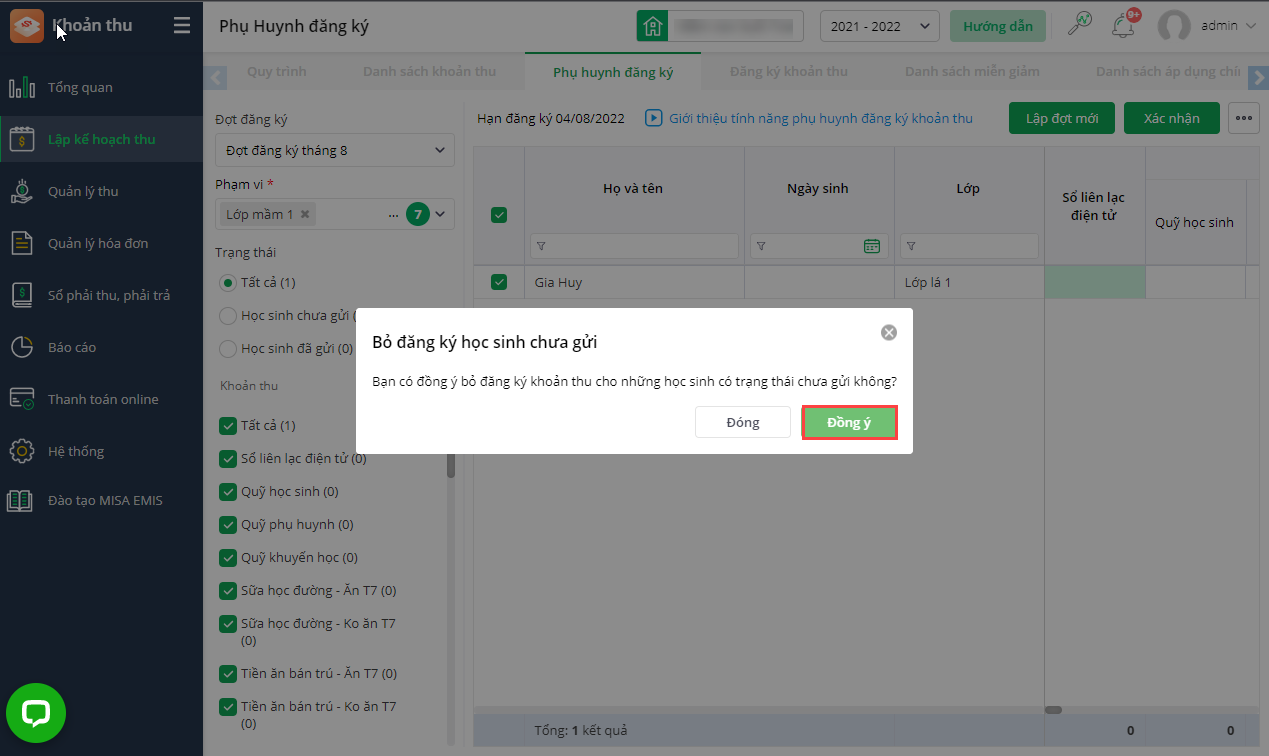Viewport: 1269px width, 756px height.
Task: Click the search analytics magnifier icon
Action: pos(1080,25)
